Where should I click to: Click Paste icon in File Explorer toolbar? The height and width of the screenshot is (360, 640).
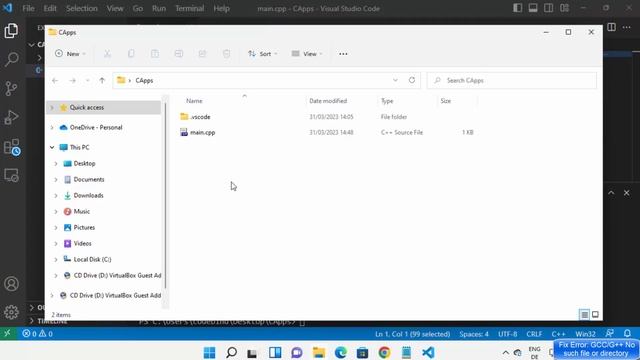click(155, 54)
